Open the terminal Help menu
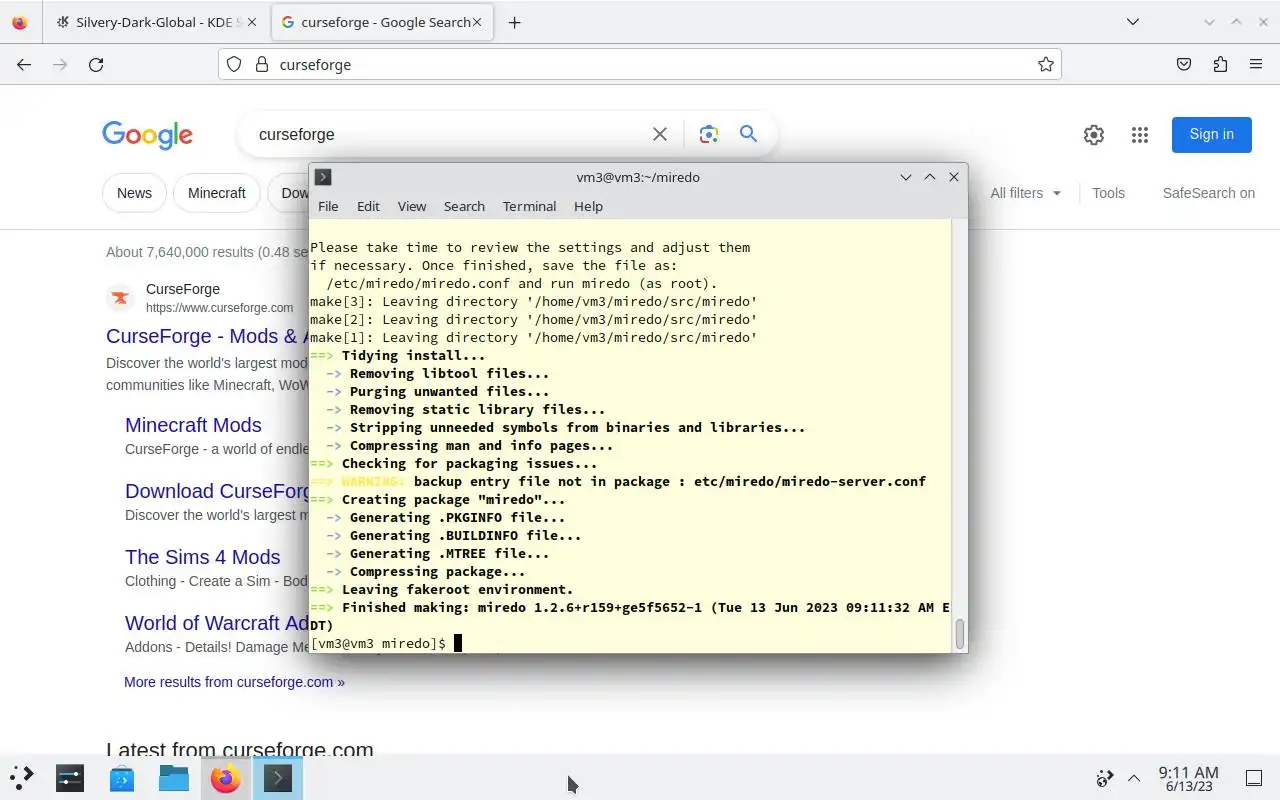Screen dimensions: 1280x800 (588, 206)
